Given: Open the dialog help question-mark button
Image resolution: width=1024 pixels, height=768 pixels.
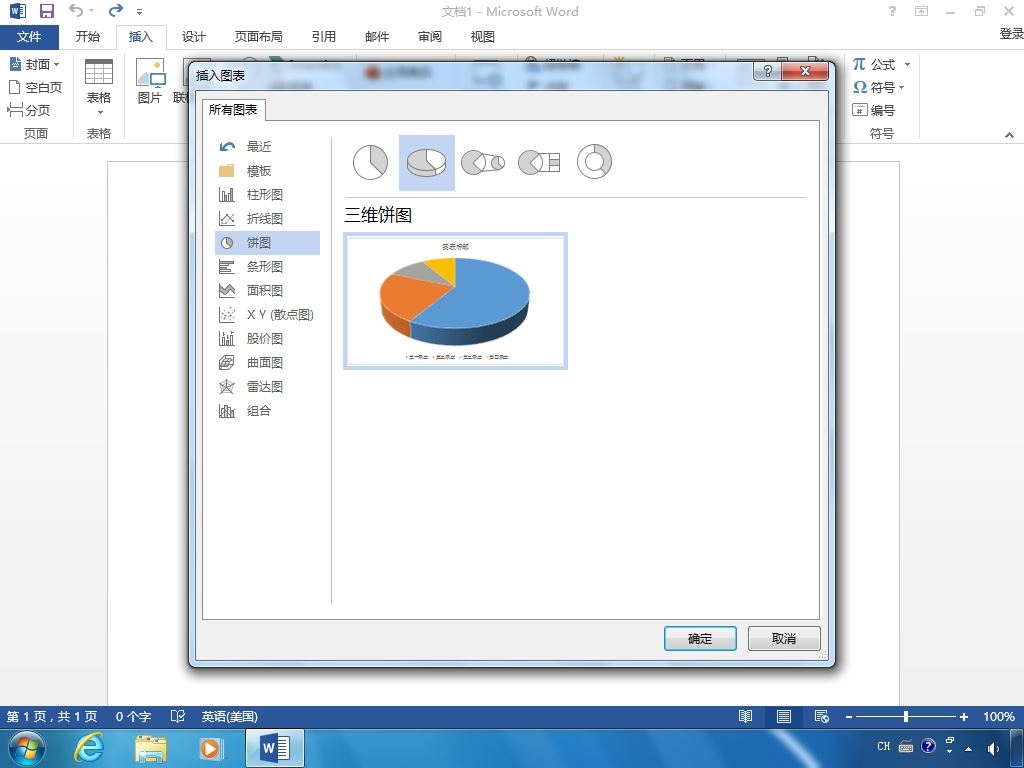Looking at the screenshot, I should (x=768, y=71).
